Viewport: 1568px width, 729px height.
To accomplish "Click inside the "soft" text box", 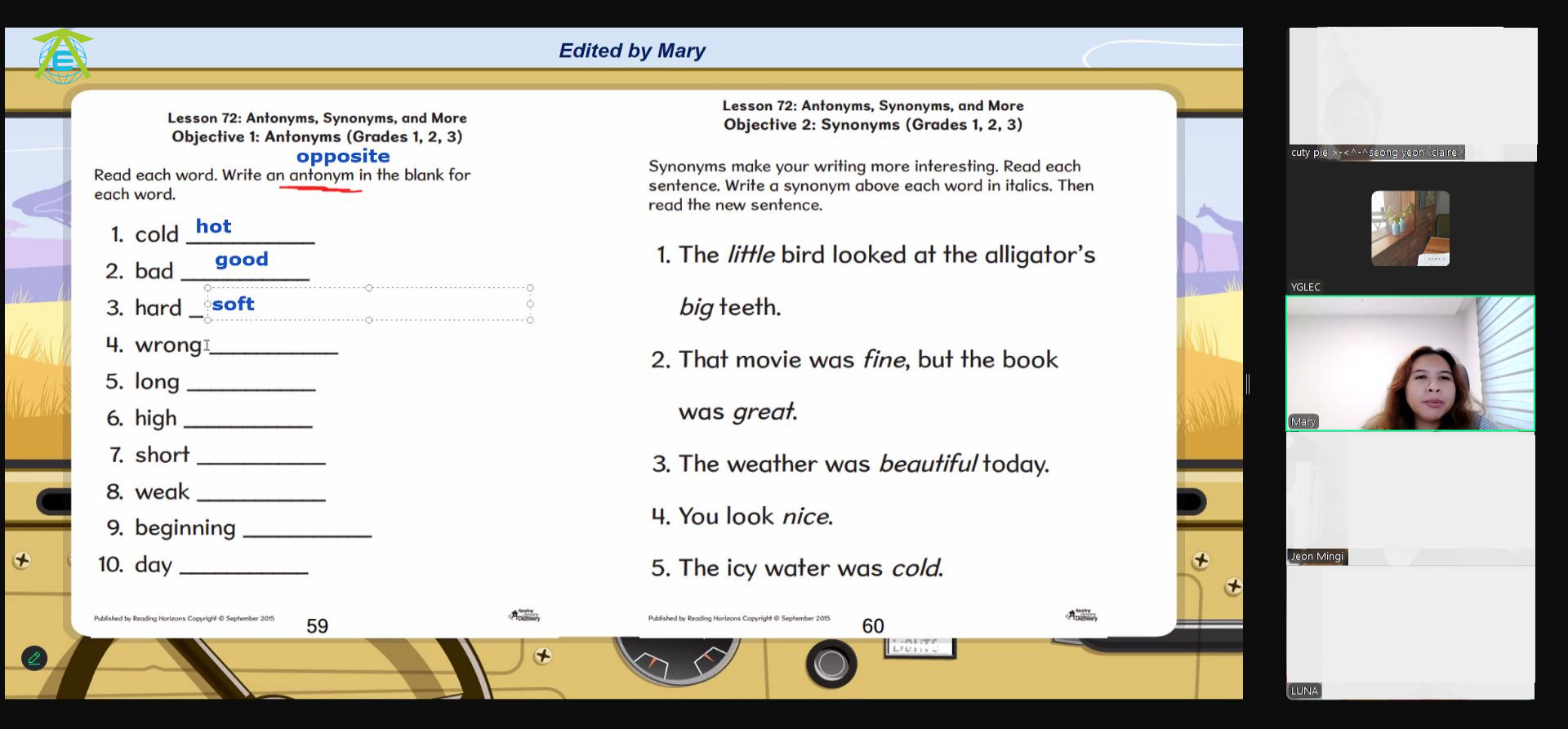I will pyautogui.click(x=369, y=304).
